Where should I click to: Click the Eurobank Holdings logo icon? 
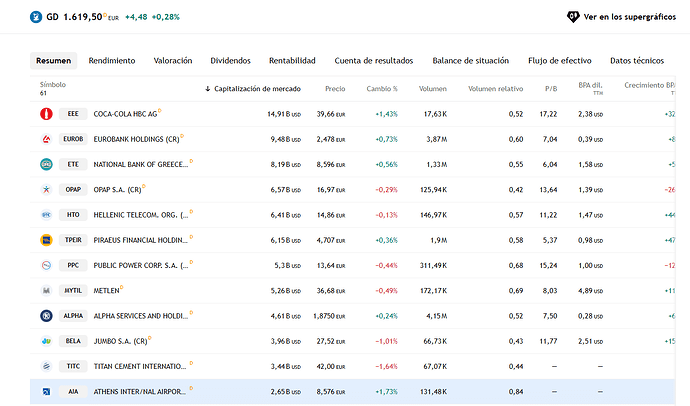[46, 139]
